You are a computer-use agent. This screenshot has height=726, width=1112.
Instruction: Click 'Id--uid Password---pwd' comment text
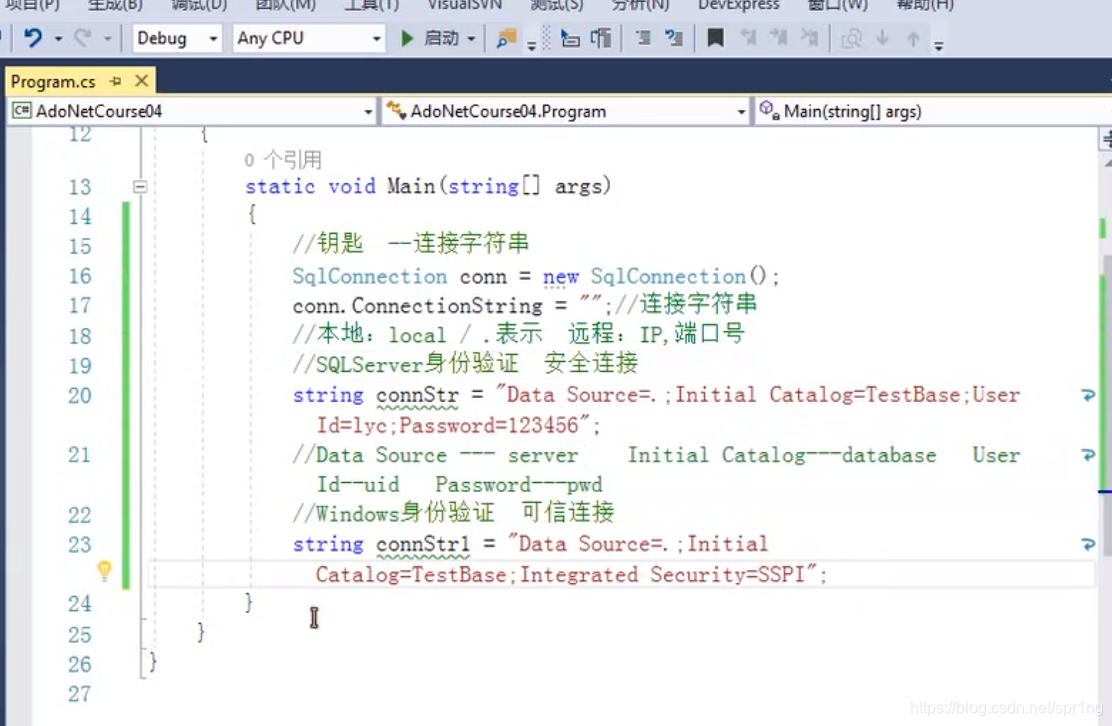point(459,485)
